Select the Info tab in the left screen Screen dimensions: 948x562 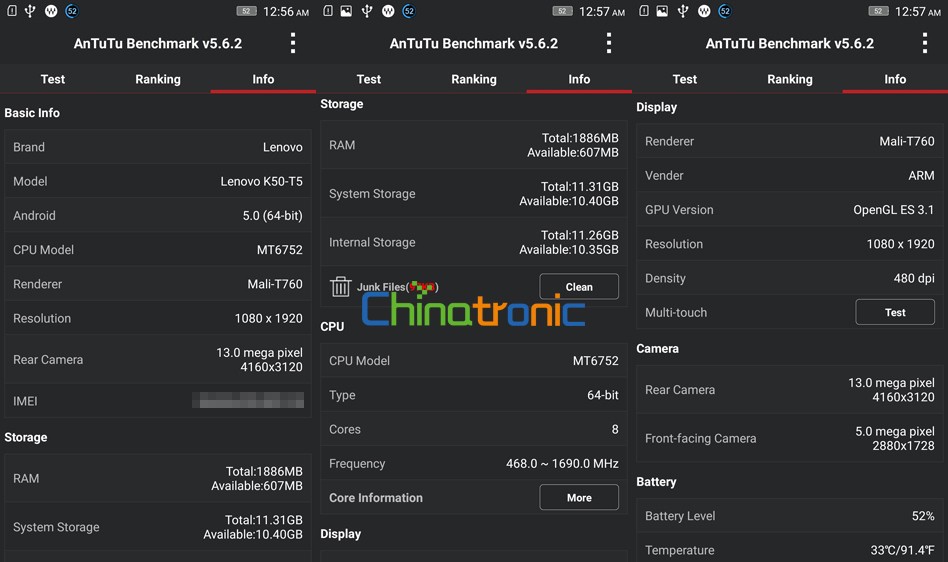click(263, 79)
